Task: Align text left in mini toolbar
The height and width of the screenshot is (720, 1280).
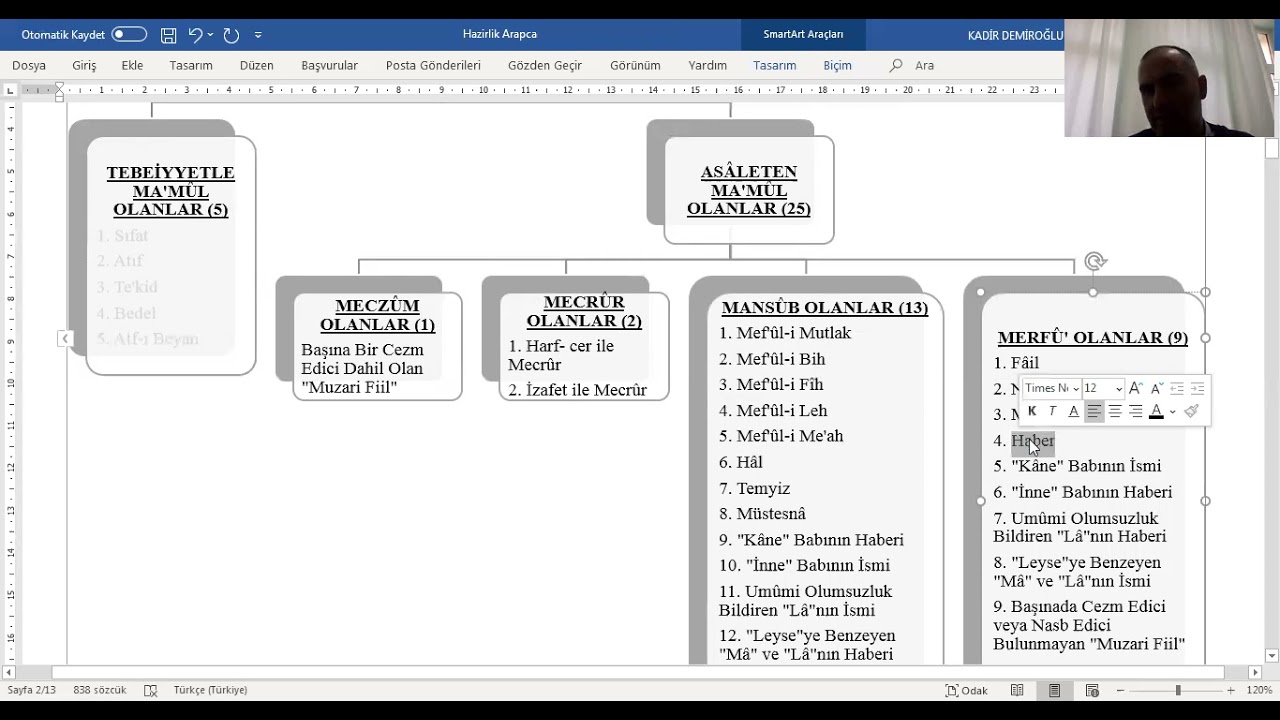Action: [x=1094, y=411]
